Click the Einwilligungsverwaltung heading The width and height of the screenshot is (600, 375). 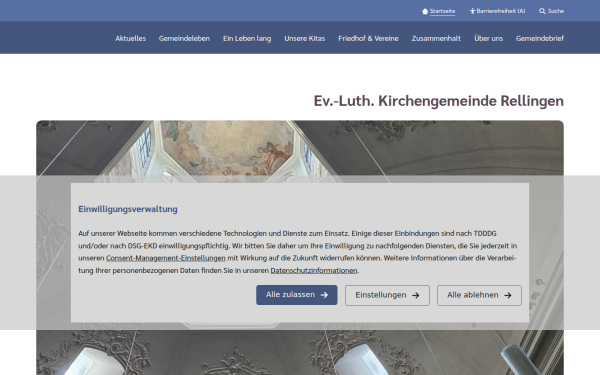tap(128, 209)
